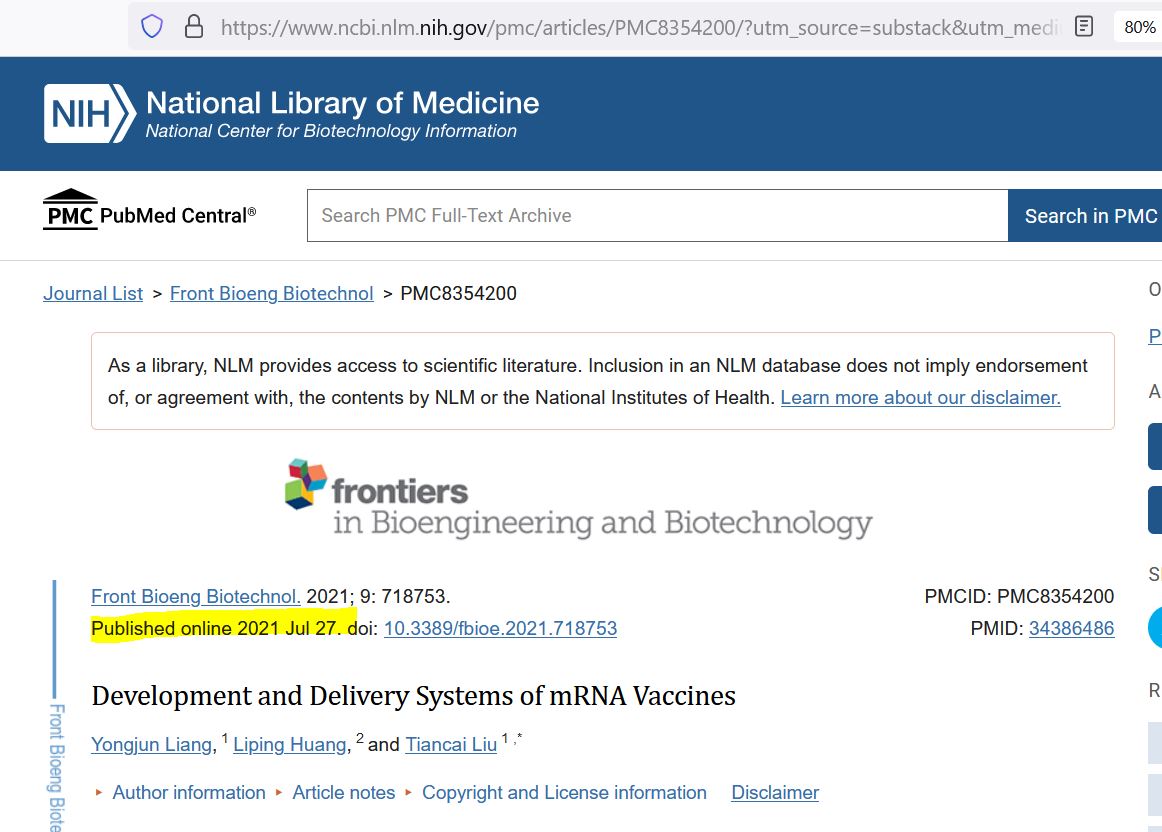Click the browser URL address bar
Image resolution: width=1162 pixels, height=832 pixels.
point(640,27)
